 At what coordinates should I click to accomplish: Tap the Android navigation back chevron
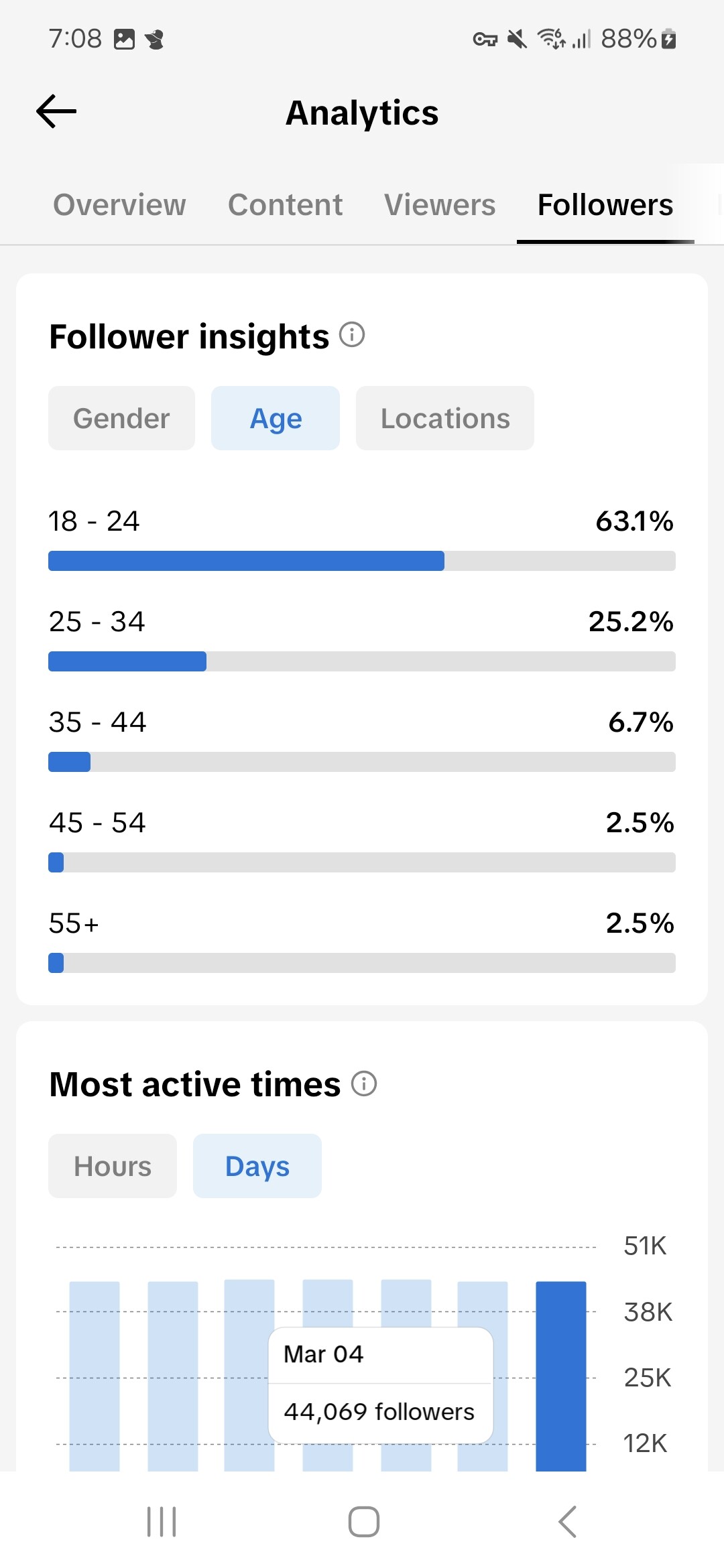pos(567,1521)
